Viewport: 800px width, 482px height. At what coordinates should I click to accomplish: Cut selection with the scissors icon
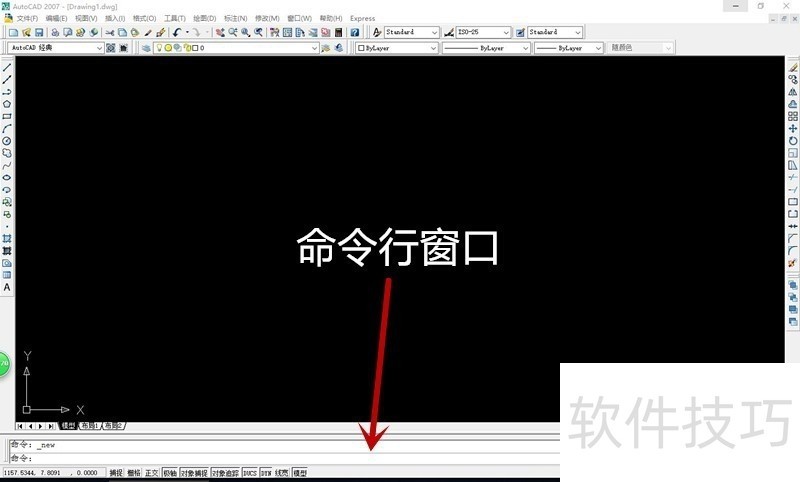click(x=110, y=32)
